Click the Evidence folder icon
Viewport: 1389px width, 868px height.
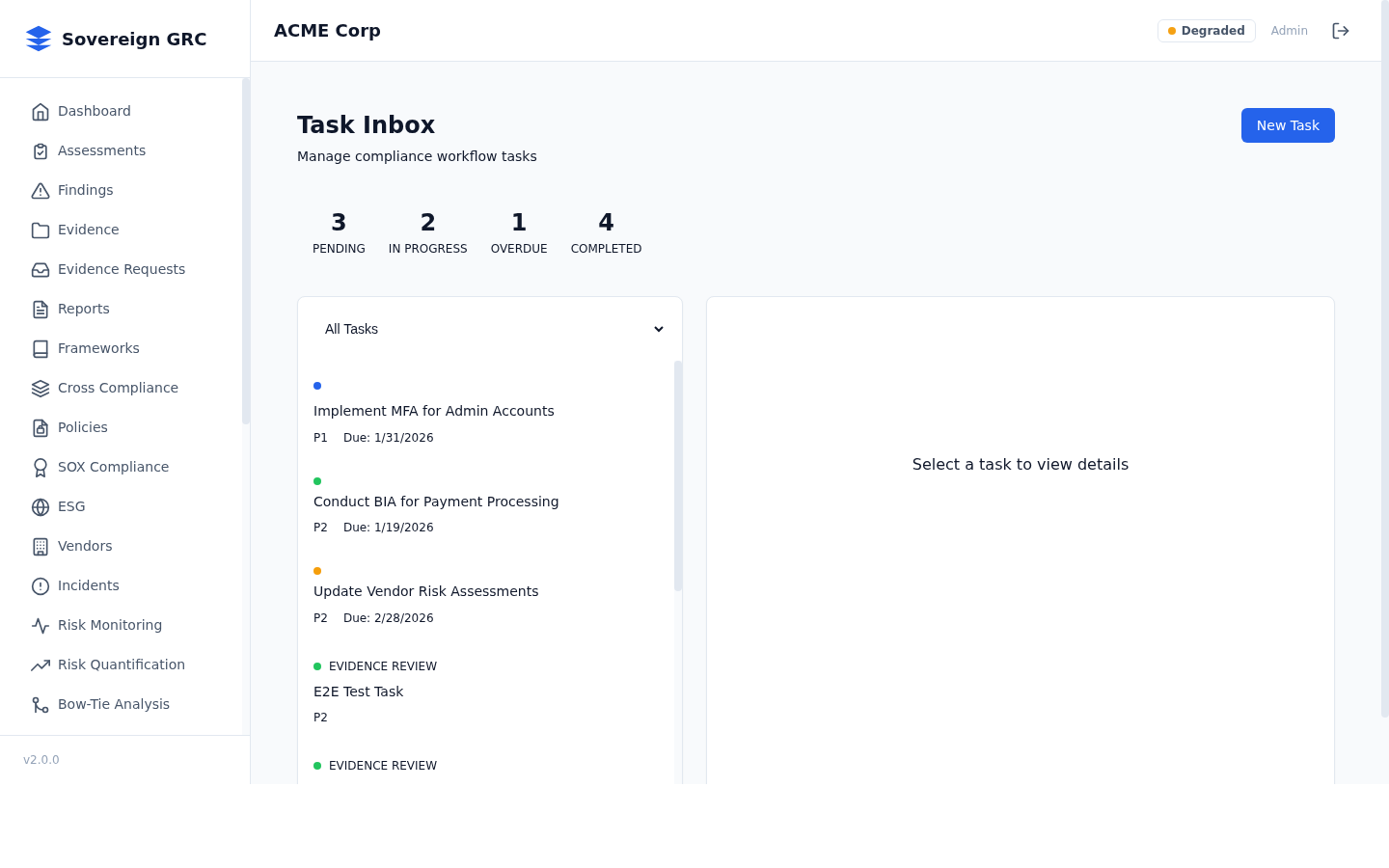click(x=41, y=230)
